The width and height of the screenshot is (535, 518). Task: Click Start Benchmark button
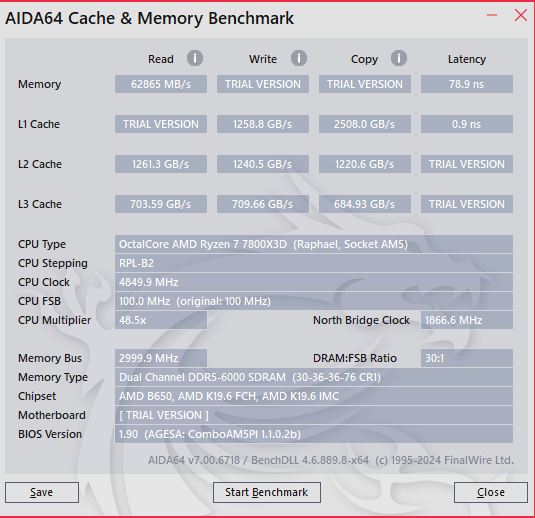(267, 492)
